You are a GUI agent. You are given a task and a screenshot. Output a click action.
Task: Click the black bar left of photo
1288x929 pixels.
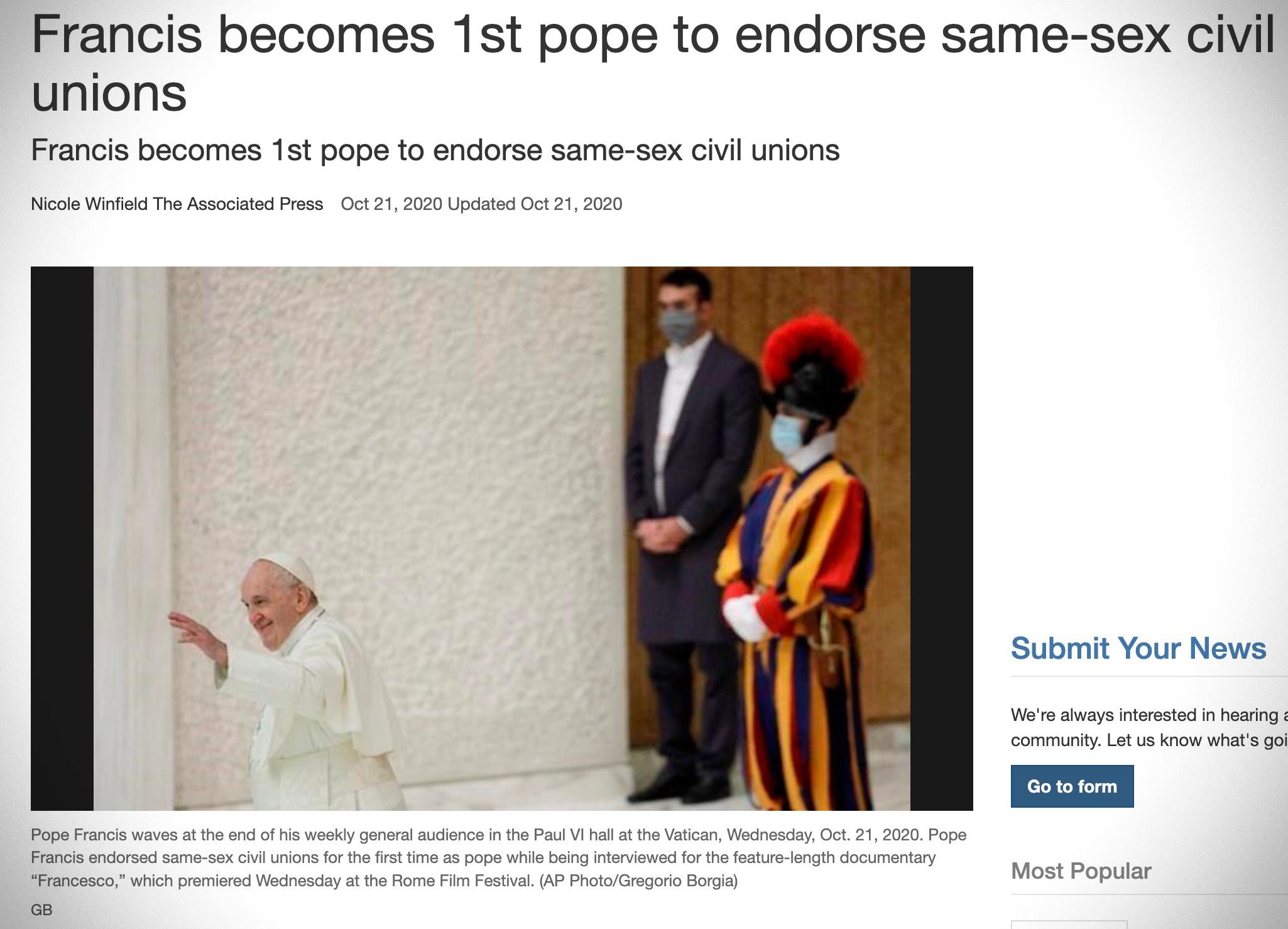62,538
